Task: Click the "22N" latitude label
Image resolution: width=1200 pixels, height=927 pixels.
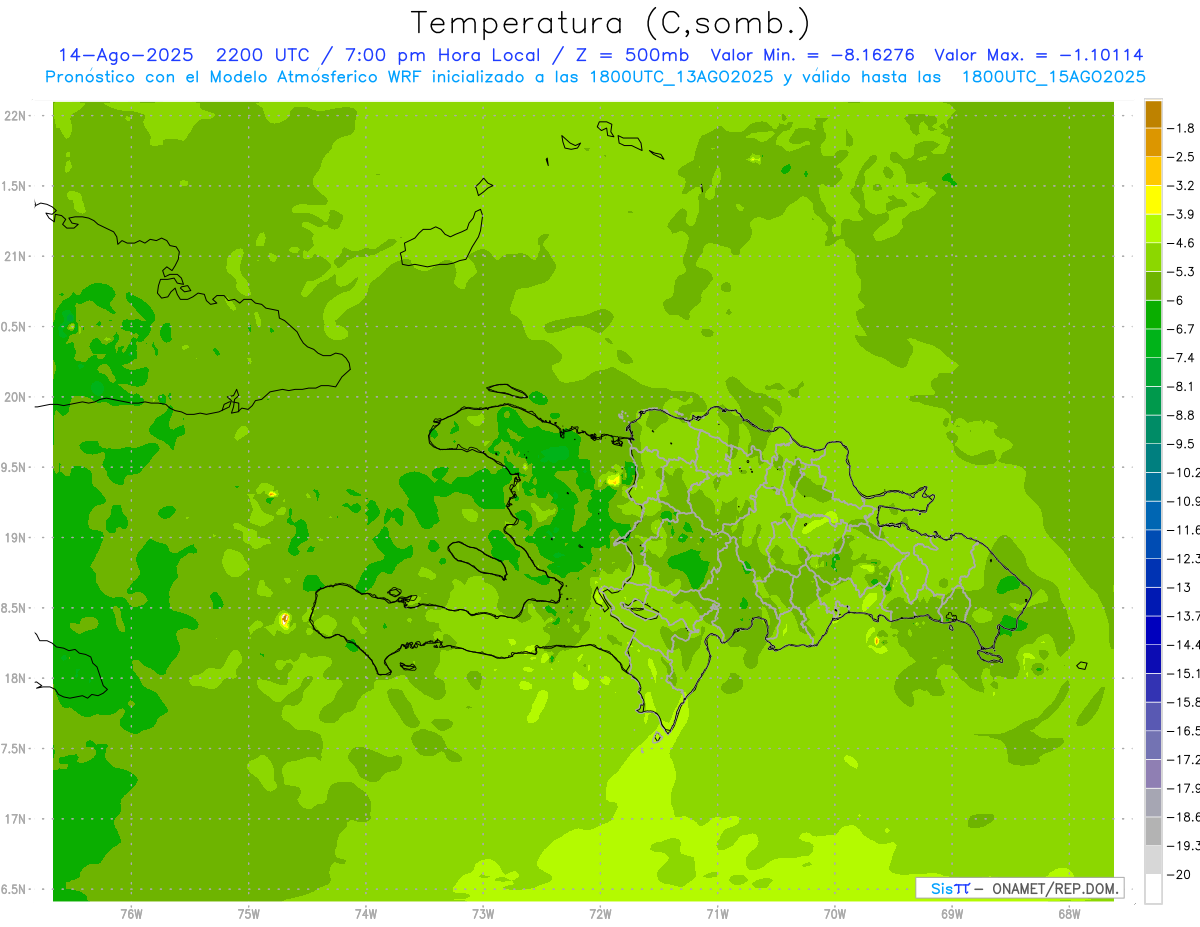Action: [x=15, y=115]
